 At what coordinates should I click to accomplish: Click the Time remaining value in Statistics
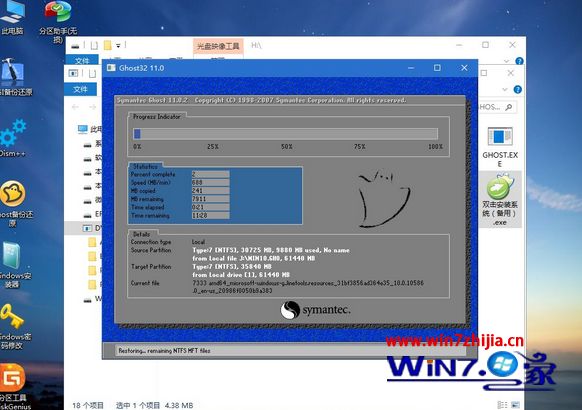tap(210, 215)
